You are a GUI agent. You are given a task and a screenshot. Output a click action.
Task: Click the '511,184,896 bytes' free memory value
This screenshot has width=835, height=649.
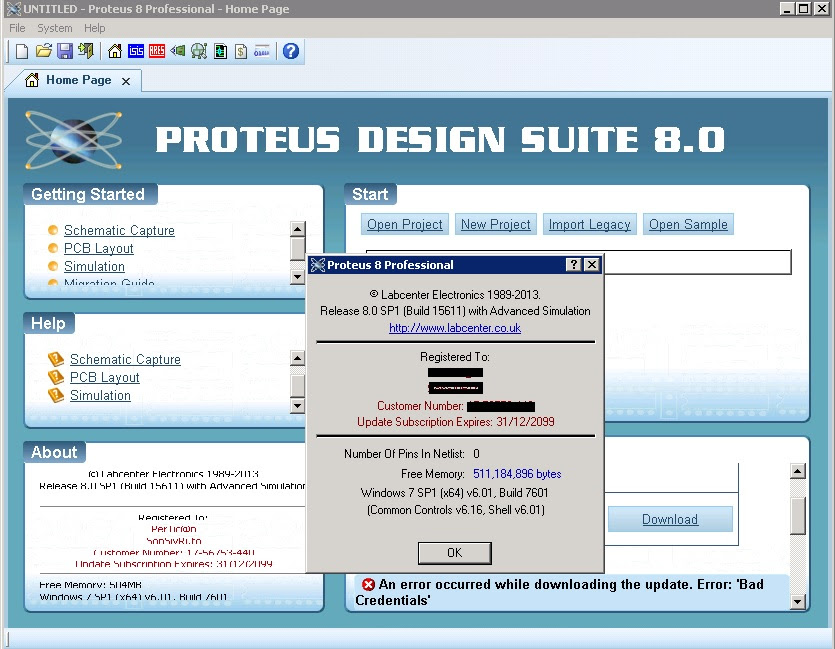517,474
